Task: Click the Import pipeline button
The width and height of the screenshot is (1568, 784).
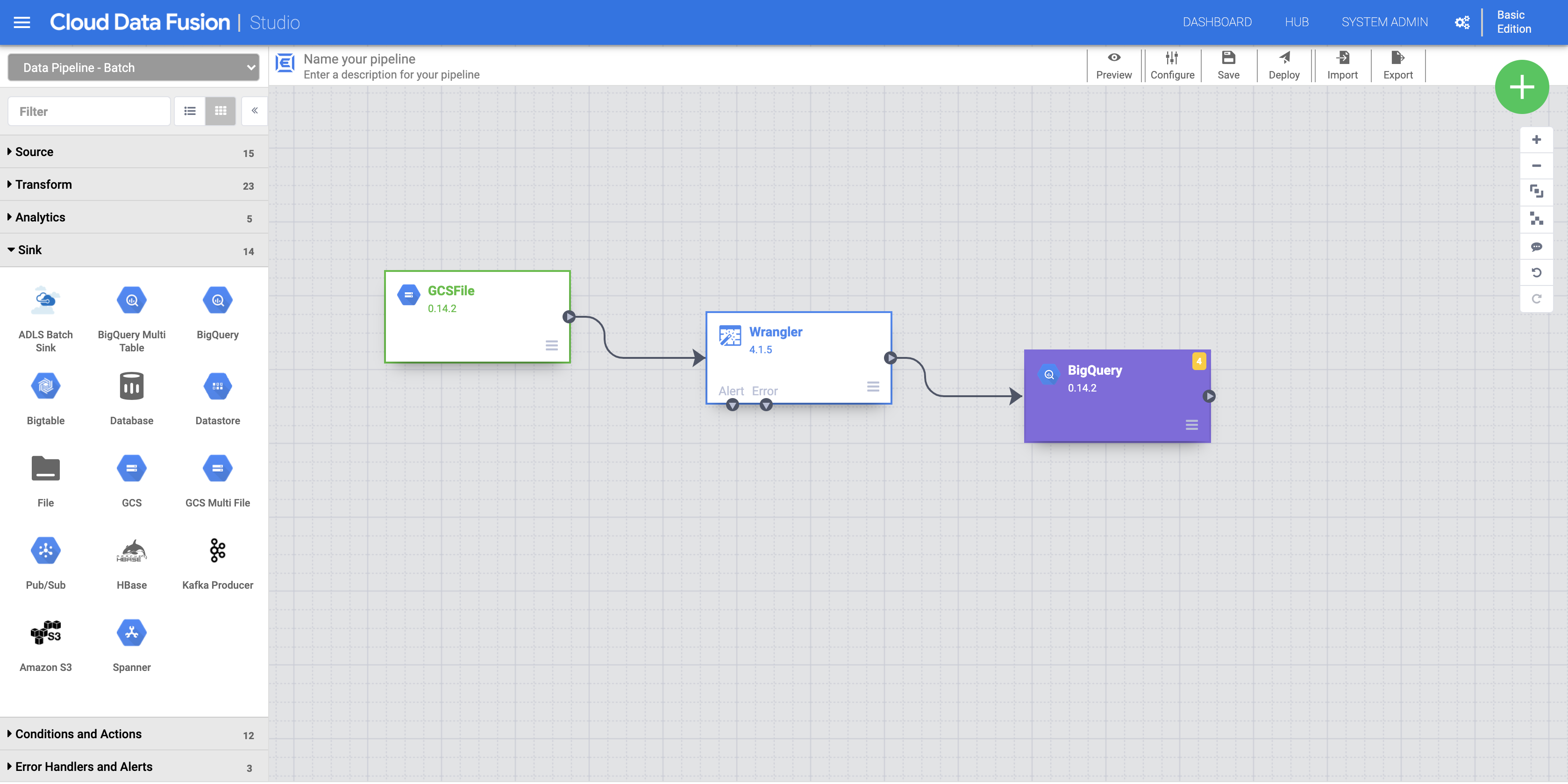Action: (1341, 65)
